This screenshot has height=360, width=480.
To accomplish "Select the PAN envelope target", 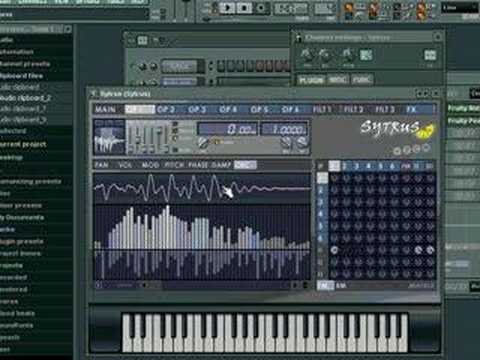I will pyautogui.click(x=101, y=165).
